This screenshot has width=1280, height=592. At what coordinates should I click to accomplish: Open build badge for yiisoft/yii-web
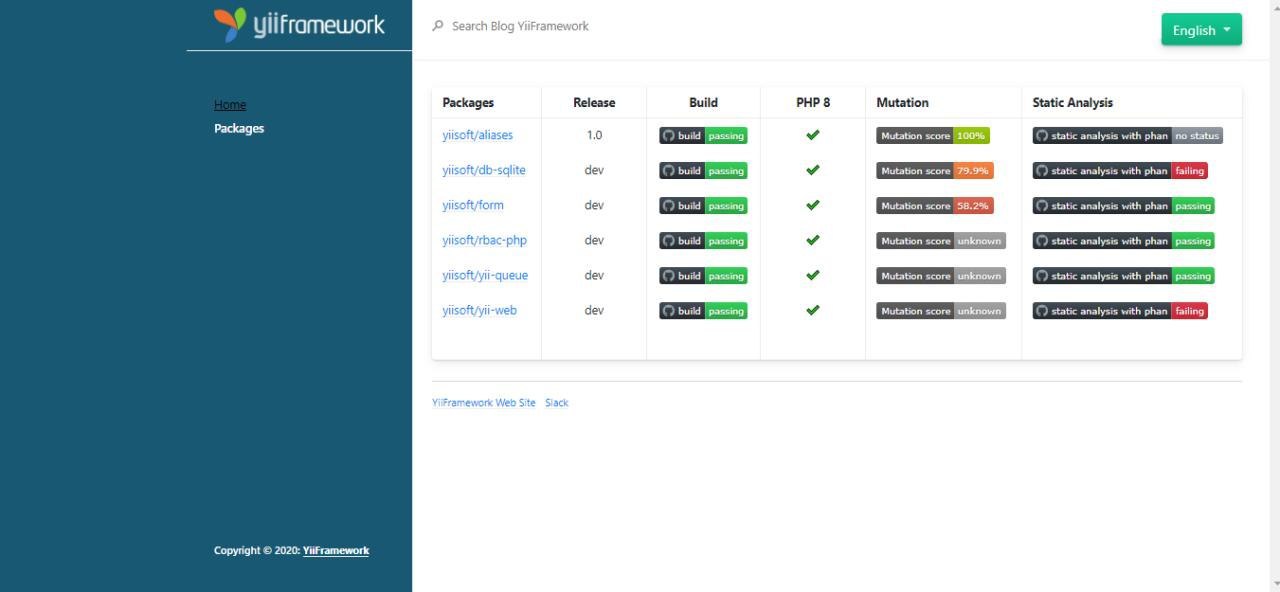coord(703,311)
